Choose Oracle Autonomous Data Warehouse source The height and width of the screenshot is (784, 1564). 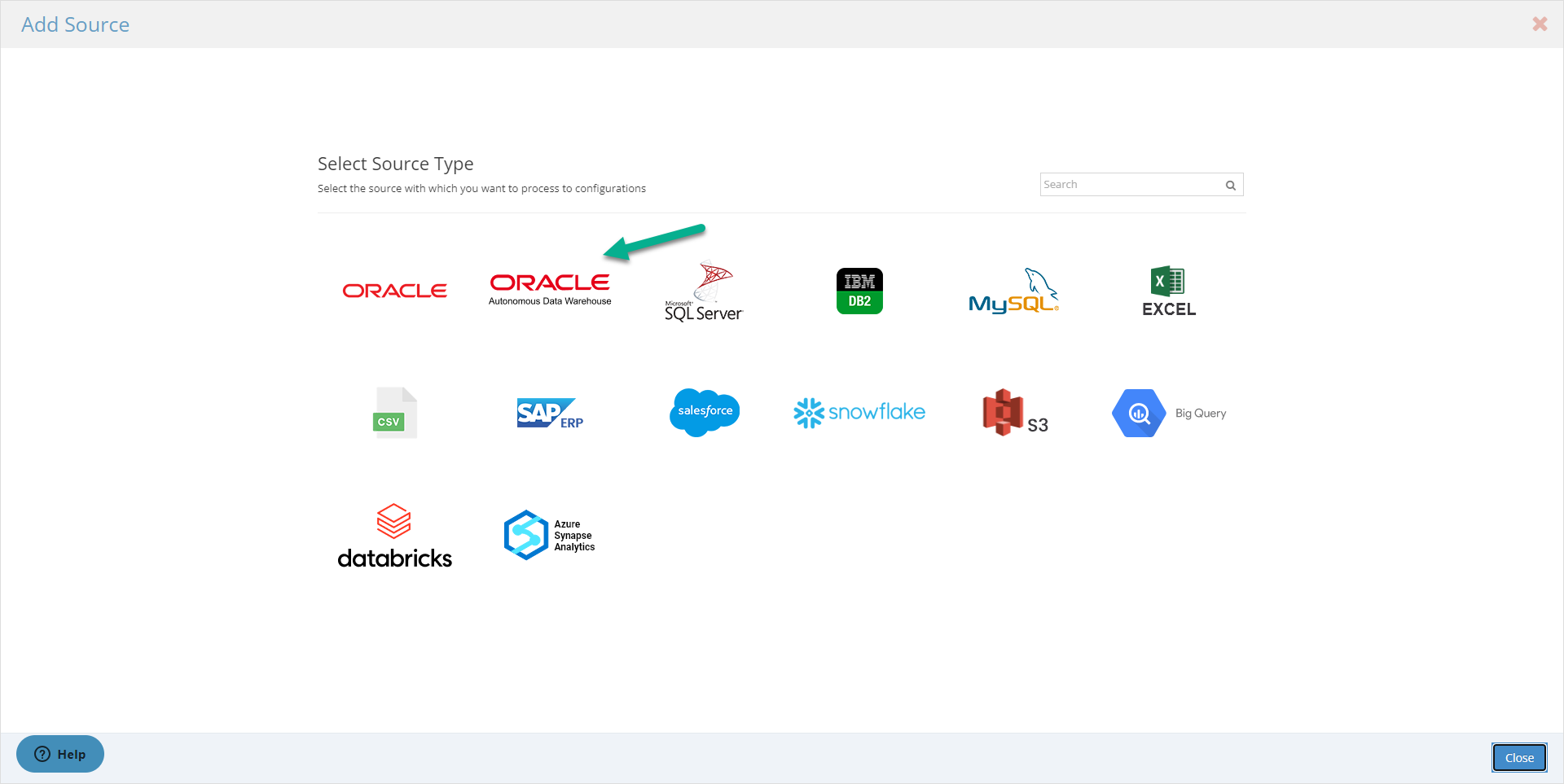click(550, 290)
